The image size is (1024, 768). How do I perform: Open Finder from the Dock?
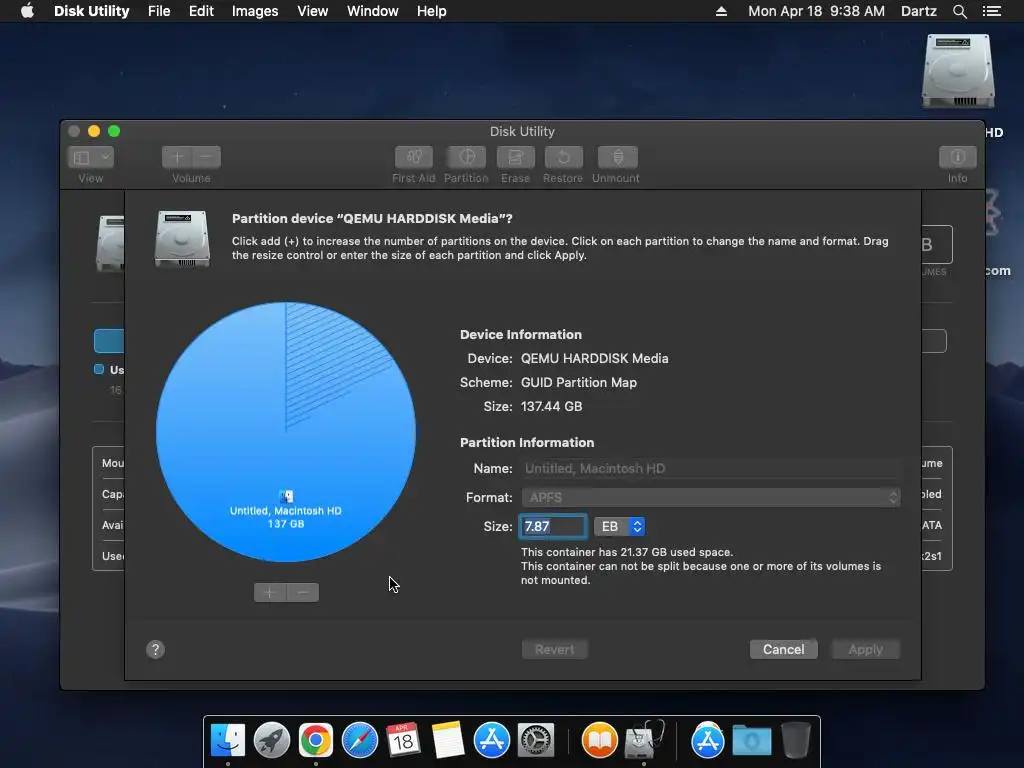click(x=227, y=741)
